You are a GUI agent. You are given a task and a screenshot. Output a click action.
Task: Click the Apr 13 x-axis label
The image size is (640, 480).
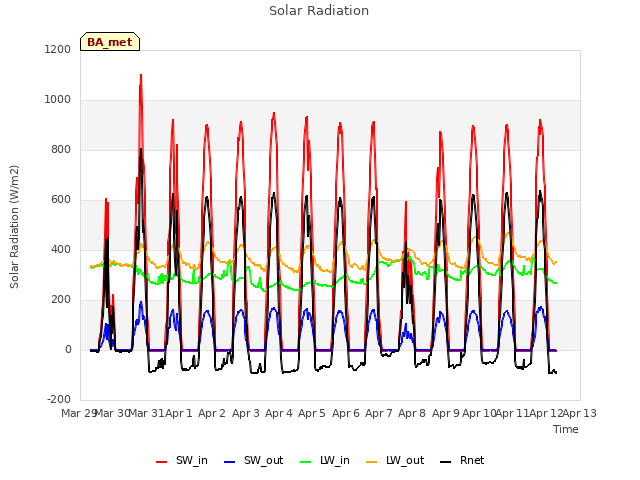coord(580,413)
